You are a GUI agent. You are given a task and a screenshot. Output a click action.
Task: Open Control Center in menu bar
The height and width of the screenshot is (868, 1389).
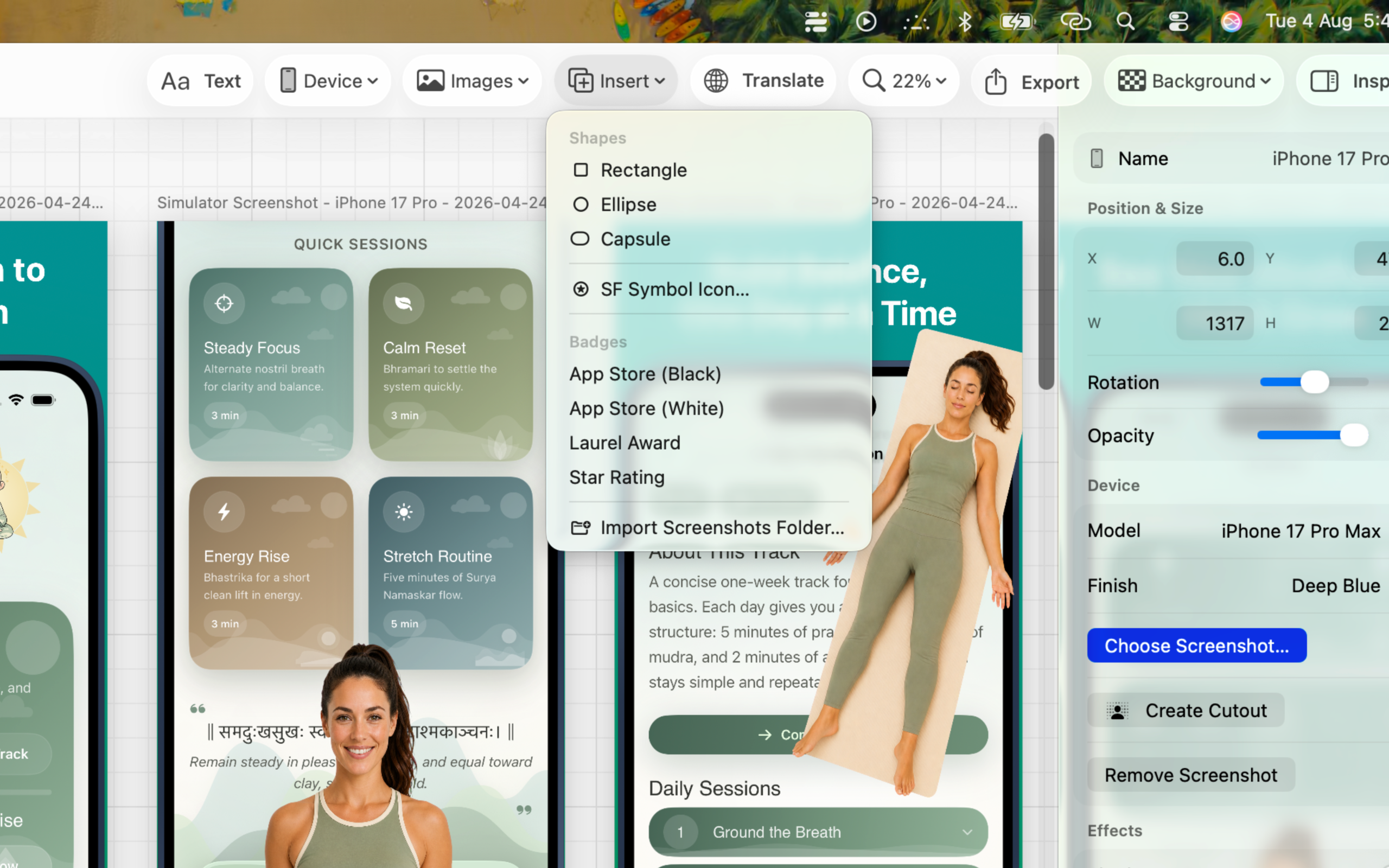click(1178, 22)
